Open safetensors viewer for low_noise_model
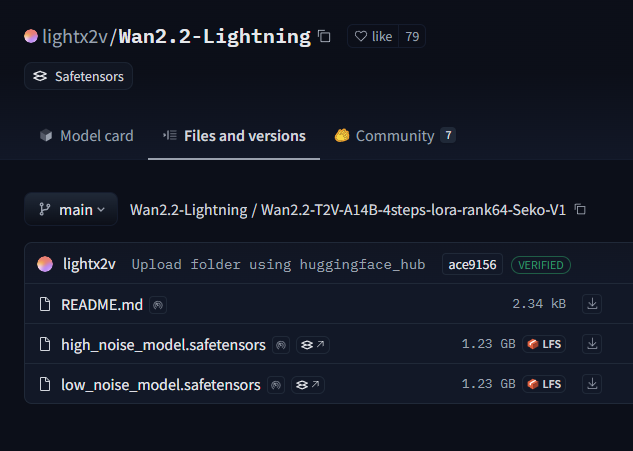Viewport: 633px width, 451px height. click(x=308, y=385)
